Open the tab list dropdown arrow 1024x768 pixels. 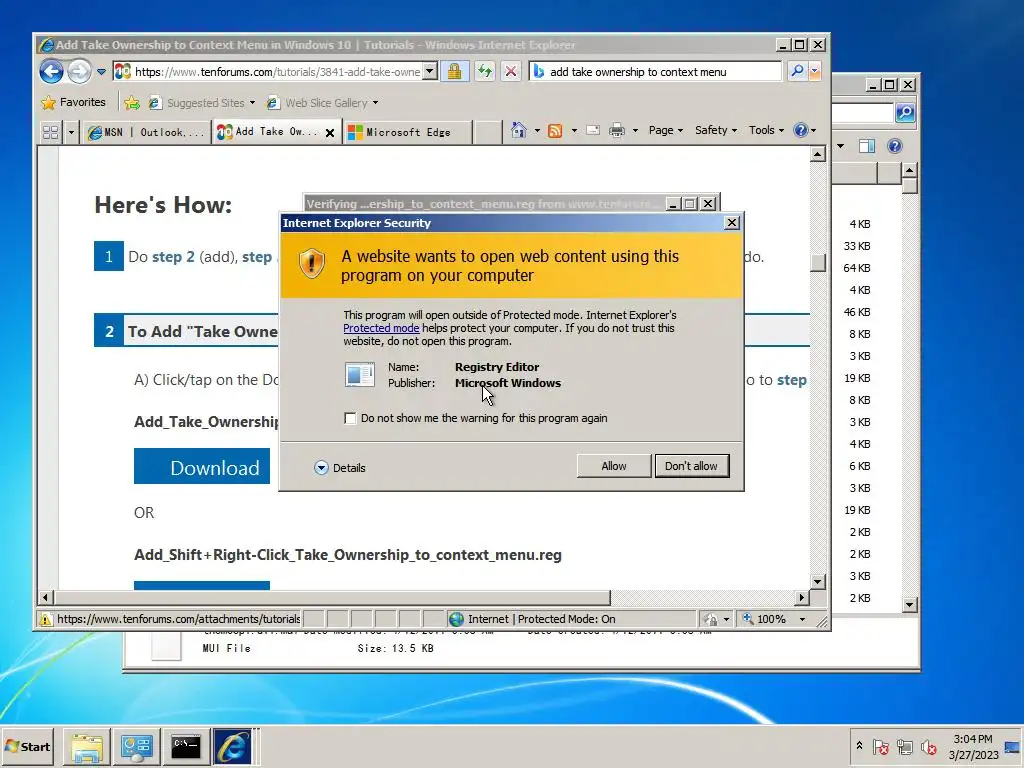71,132
